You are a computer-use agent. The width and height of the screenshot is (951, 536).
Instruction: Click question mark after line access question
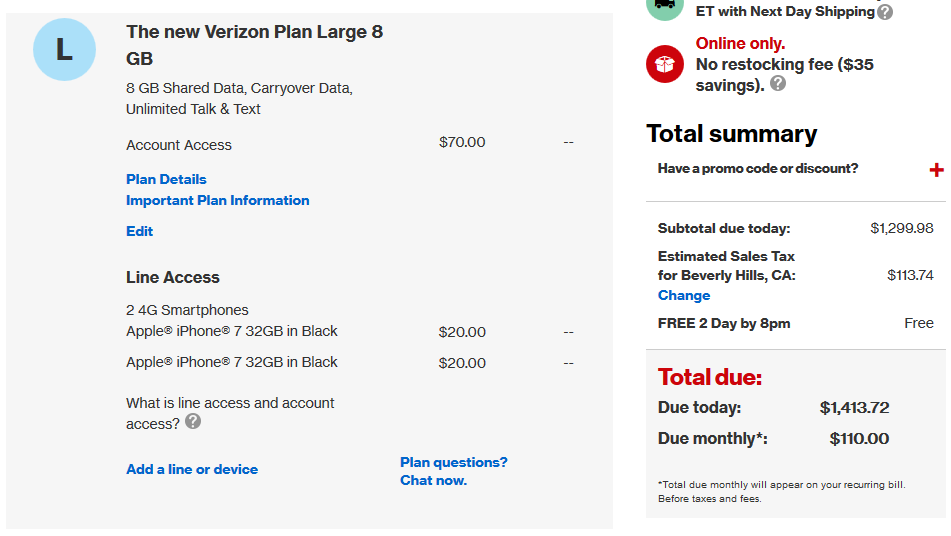click(x=193, y=421)
